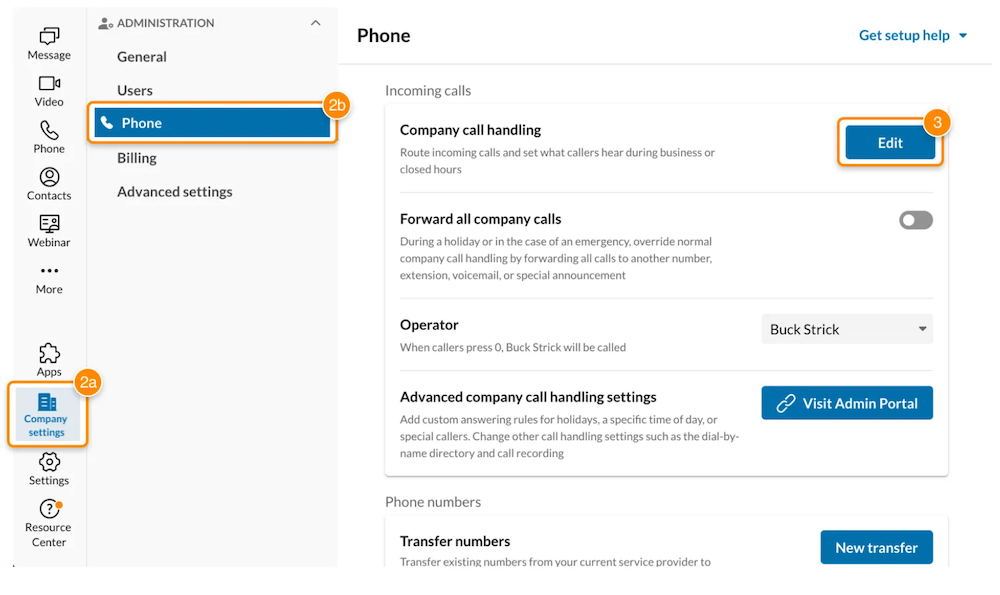This screenshot has height=595, width=1000.
Task: Click the Visit Admin Portal button
Action: (x=847, y=403)
